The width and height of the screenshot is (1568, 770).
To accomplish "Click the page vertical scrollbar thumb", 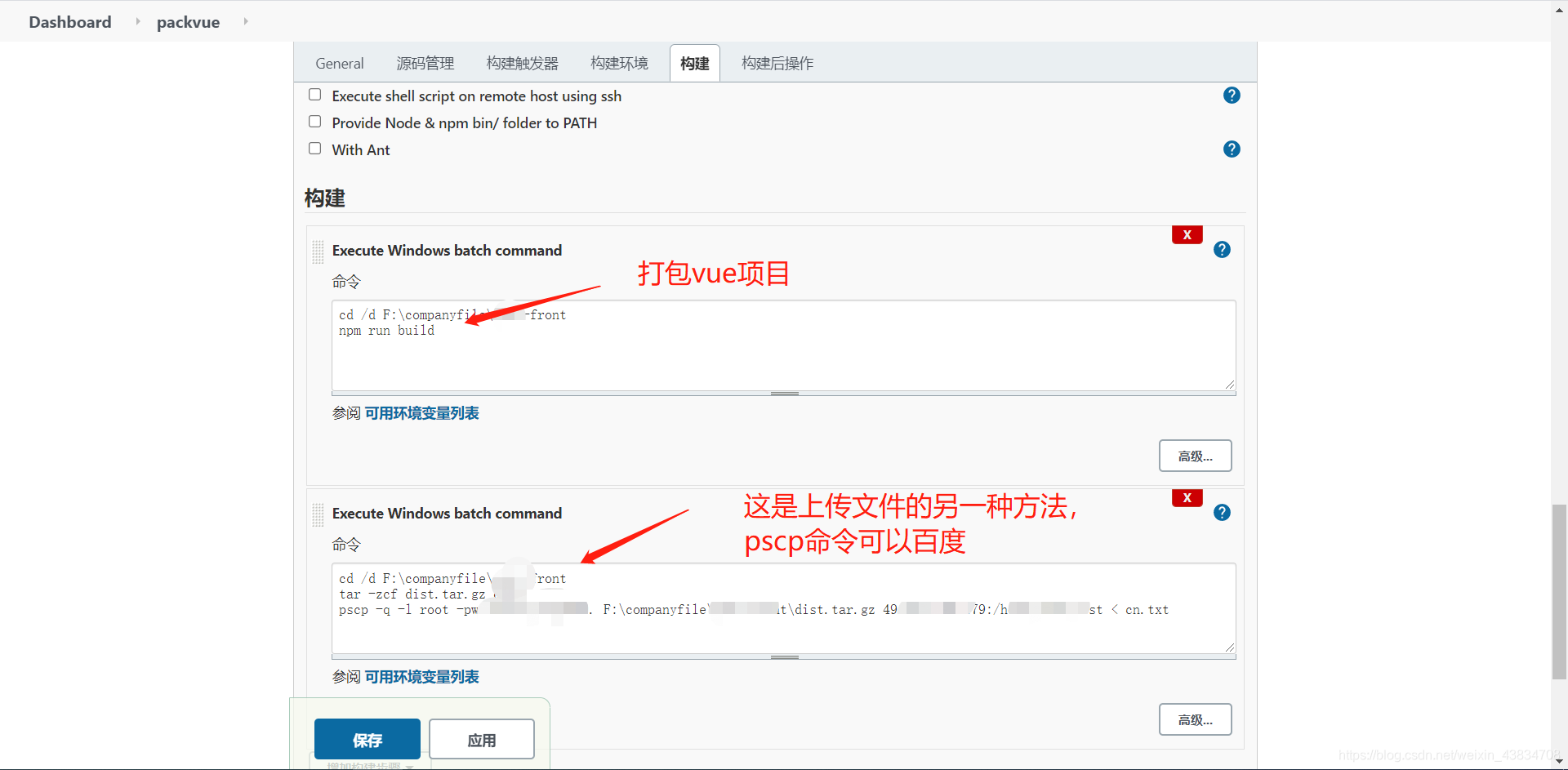I will (x=1560, y=592).
